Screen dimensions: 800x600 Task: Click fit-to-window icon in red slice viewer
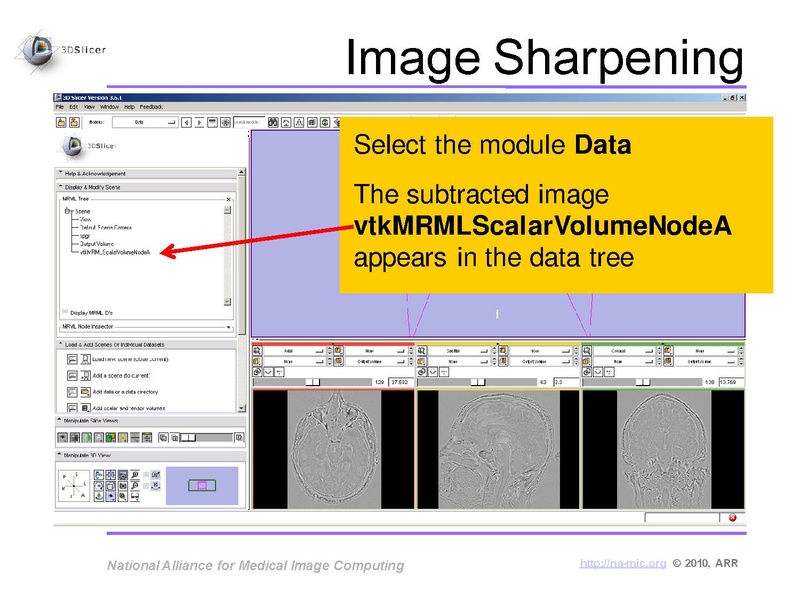[257, 351]
